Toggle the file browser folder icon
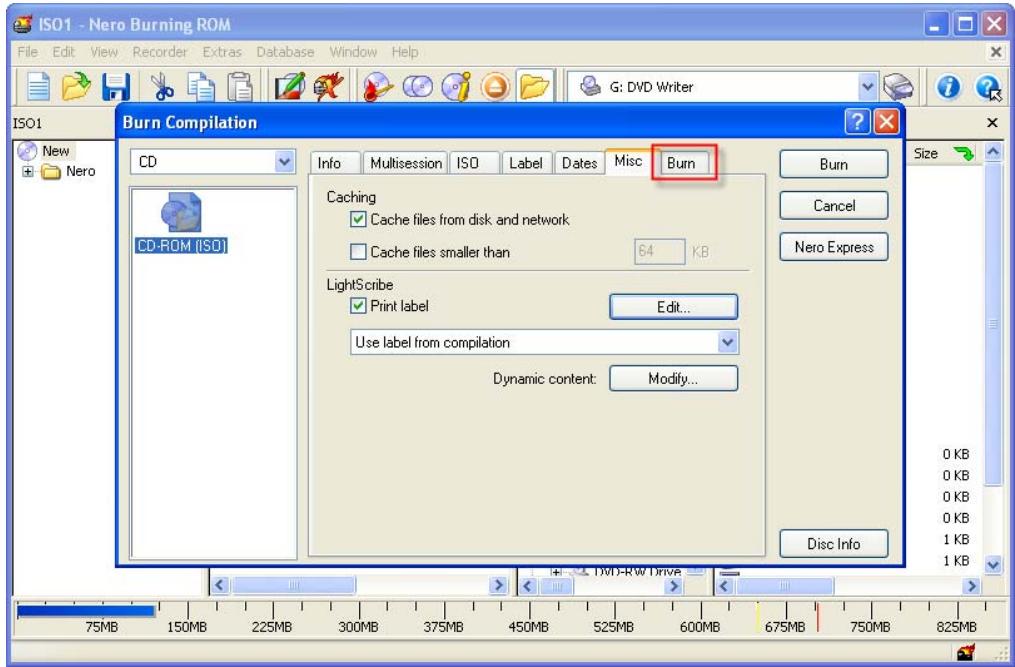Image resolution: width=1015 pixels, height=667 pixels. [x=535, y=87]
